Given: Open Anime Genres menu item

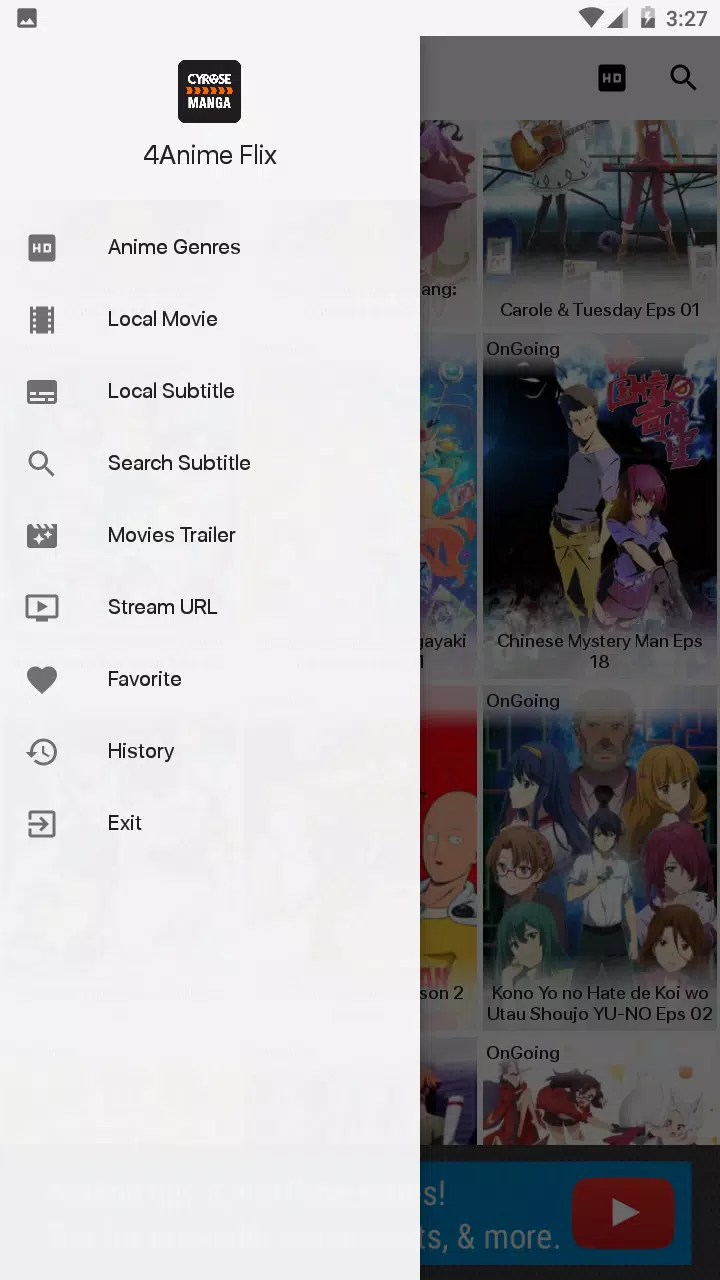Looking at the screenshot, I should 210,247.
